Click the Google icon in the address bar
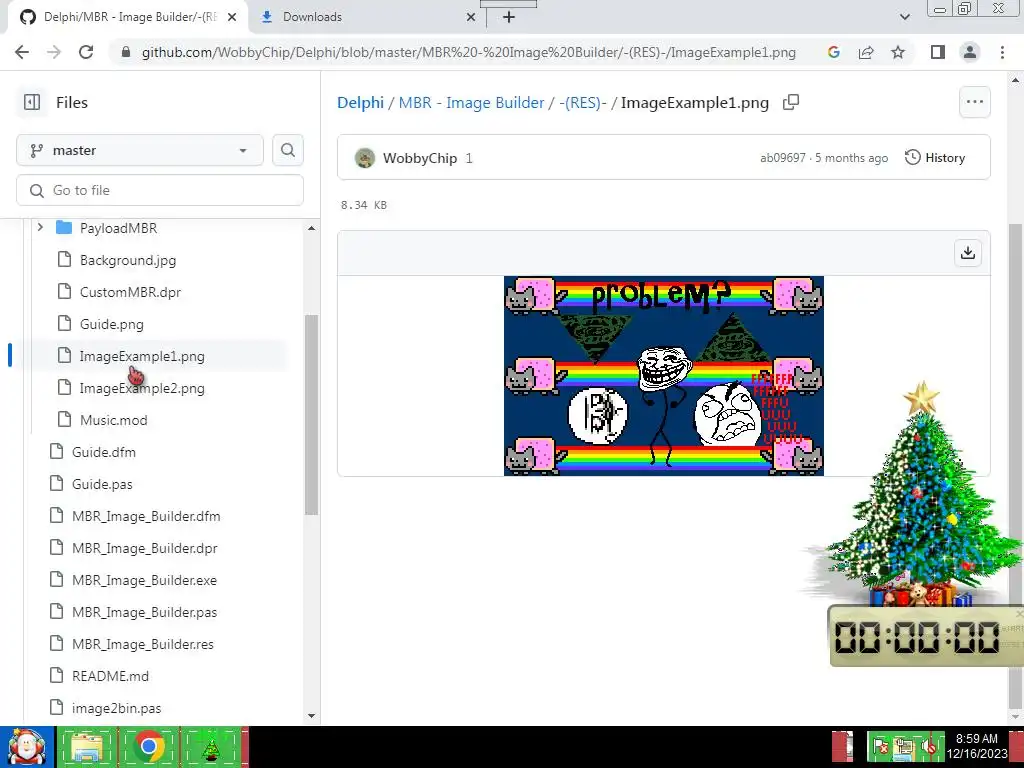1024x768 pixels. (x=834, y=52)
